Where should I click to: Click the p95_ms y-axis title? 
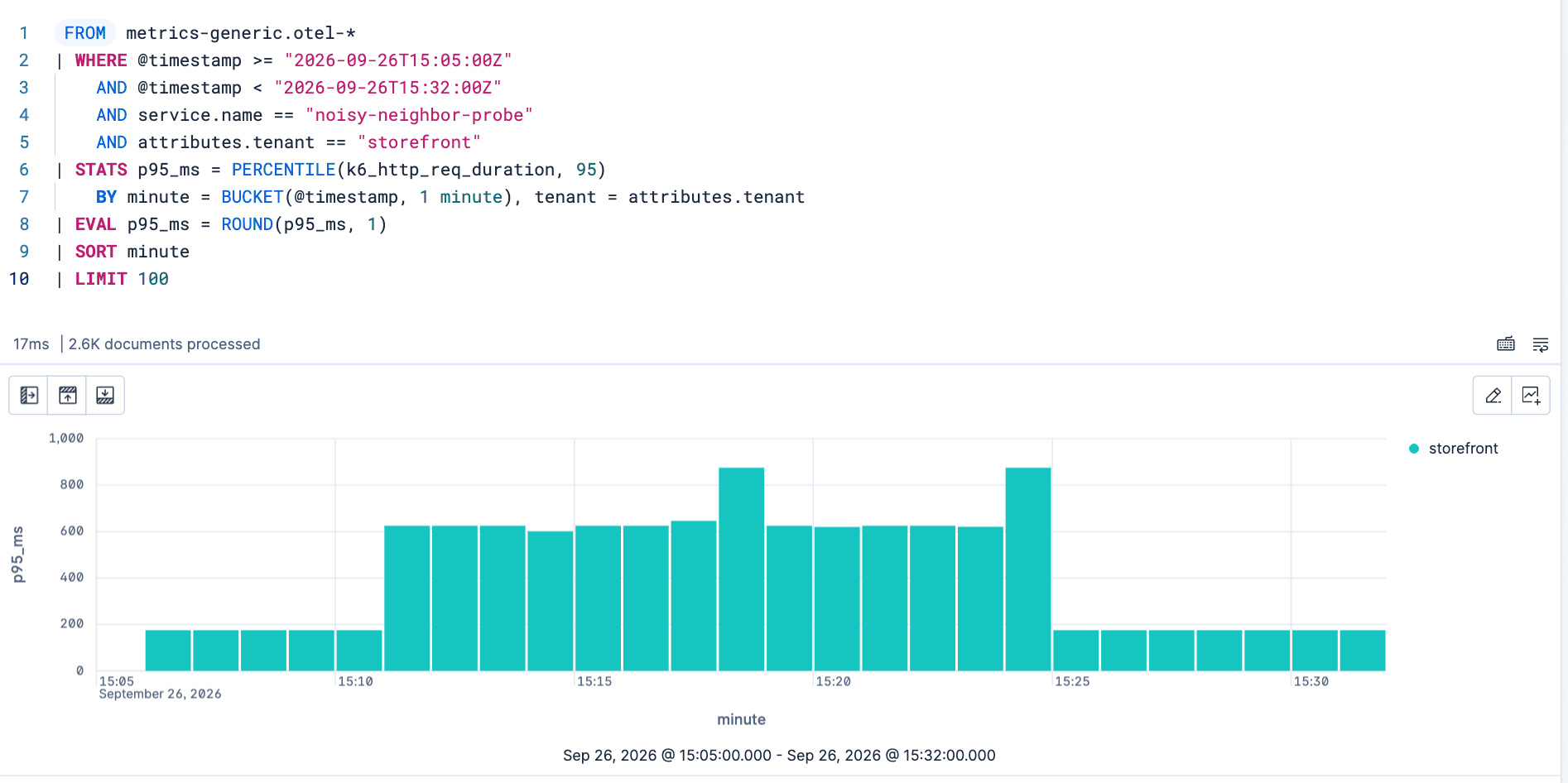point(18,555)
